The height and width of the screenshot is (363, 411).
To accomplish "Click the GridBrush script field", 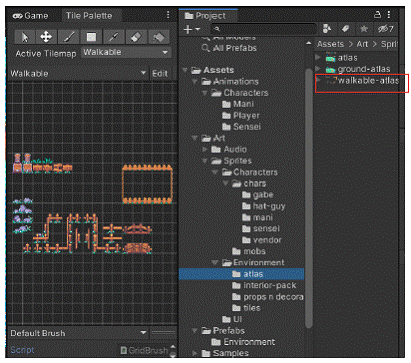I will pos(144,350).
